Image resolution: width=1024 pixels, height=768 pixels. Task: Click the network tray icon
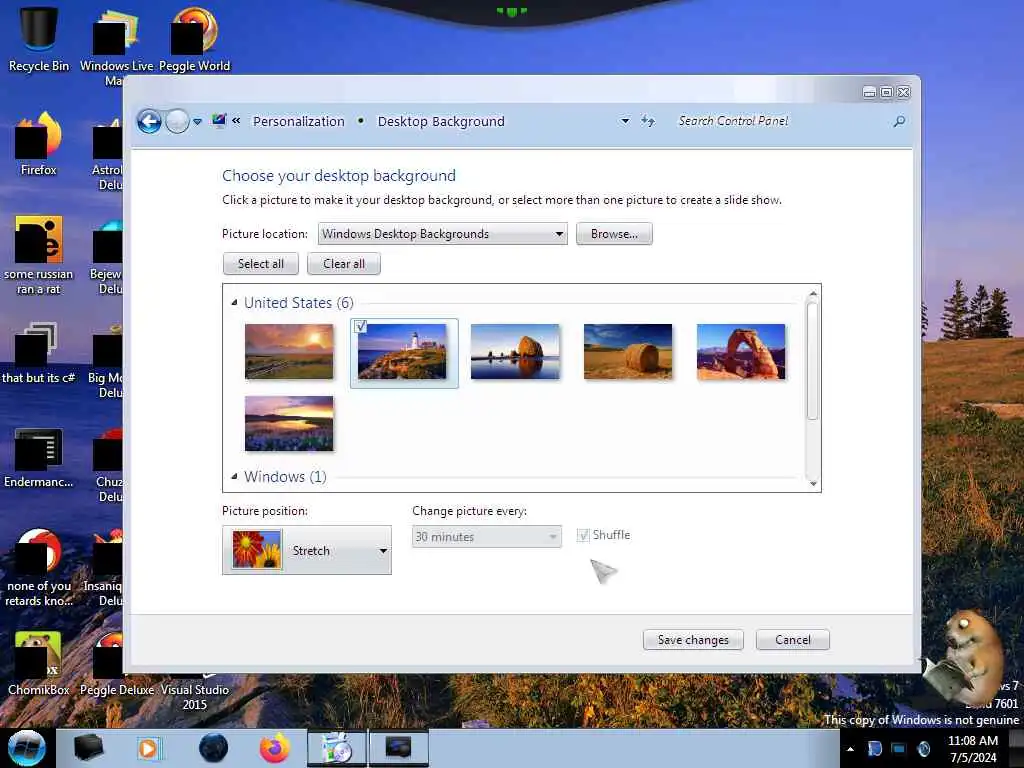(899, 748)
